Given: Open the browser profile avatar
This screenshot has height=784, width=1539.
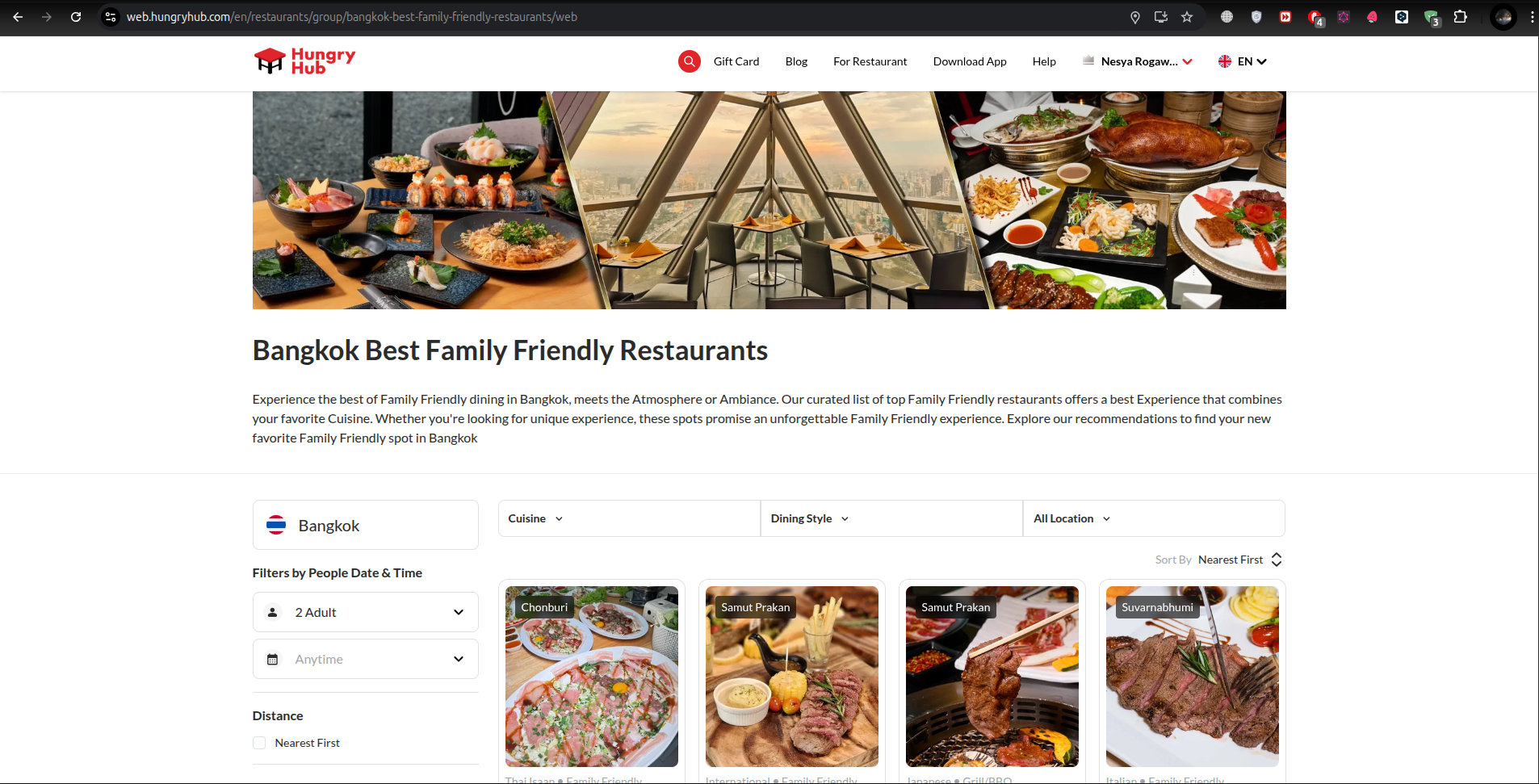Looking at the screenshot, I should point(1503,17).
